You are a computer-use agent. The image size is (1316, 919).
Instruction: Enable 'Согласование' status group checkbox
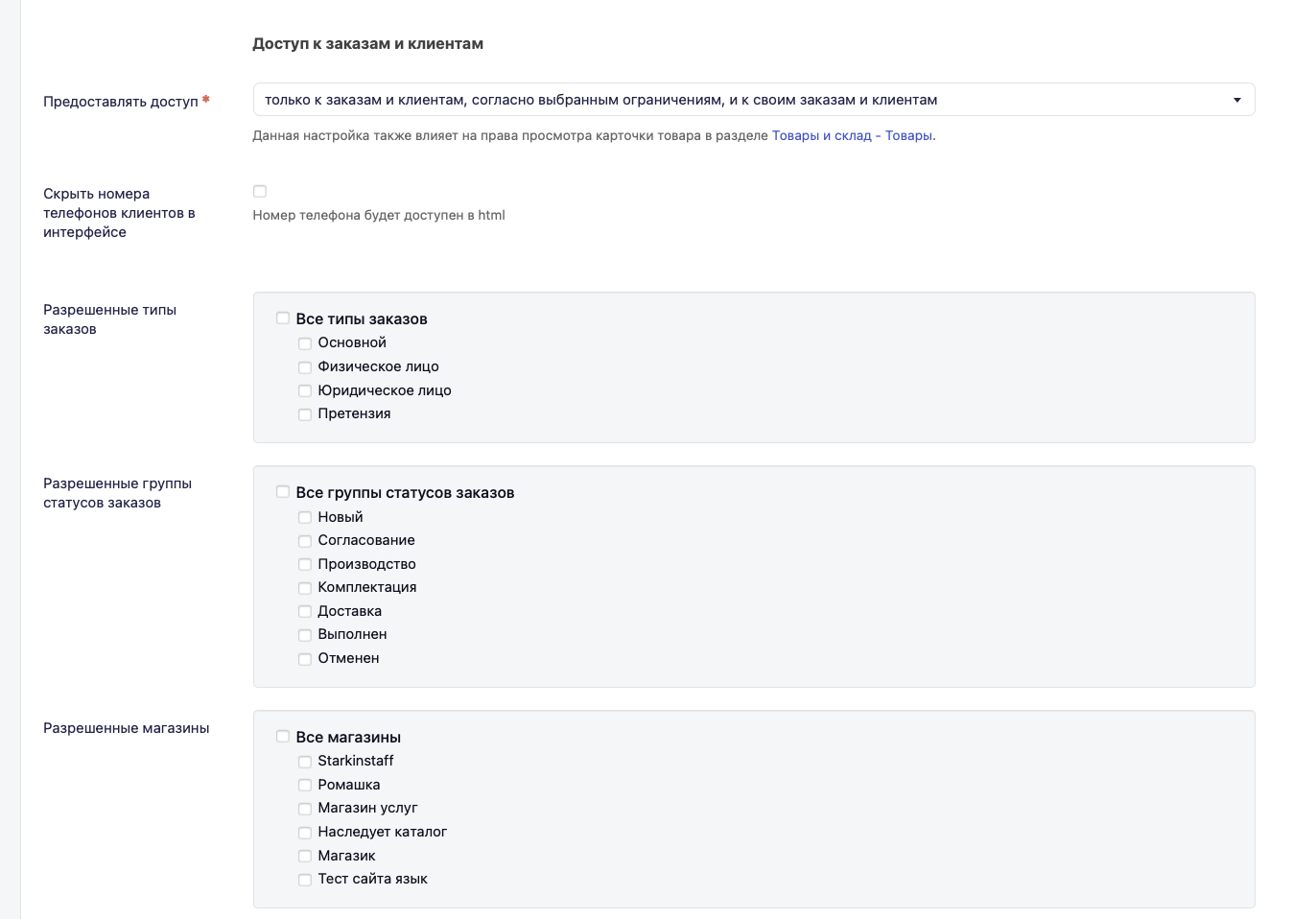[x=305, y=541]
